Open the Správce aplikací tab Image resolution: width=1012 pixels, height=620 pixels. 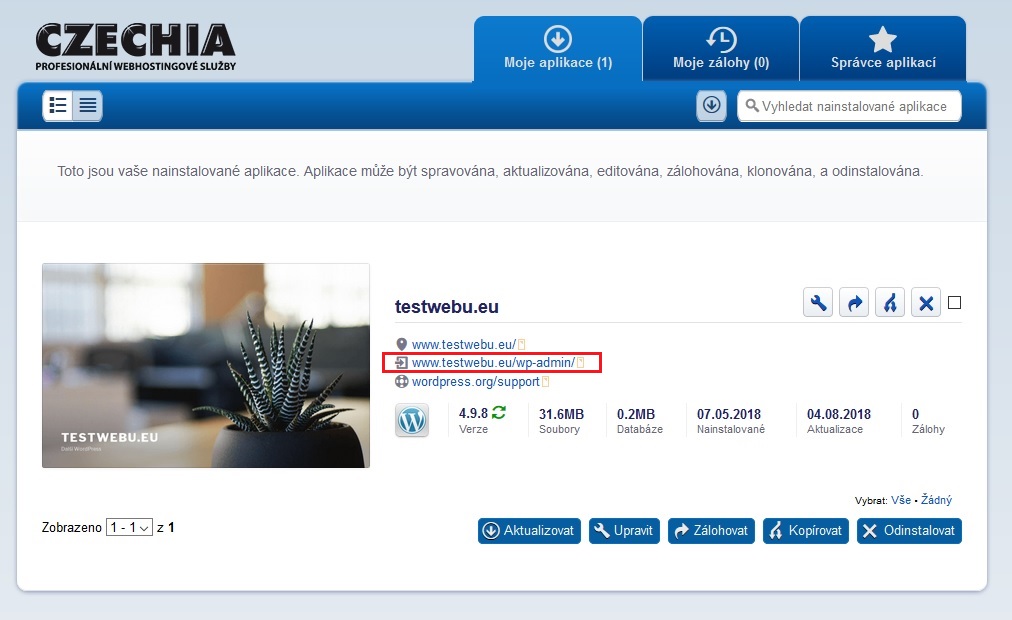[883, 49]
